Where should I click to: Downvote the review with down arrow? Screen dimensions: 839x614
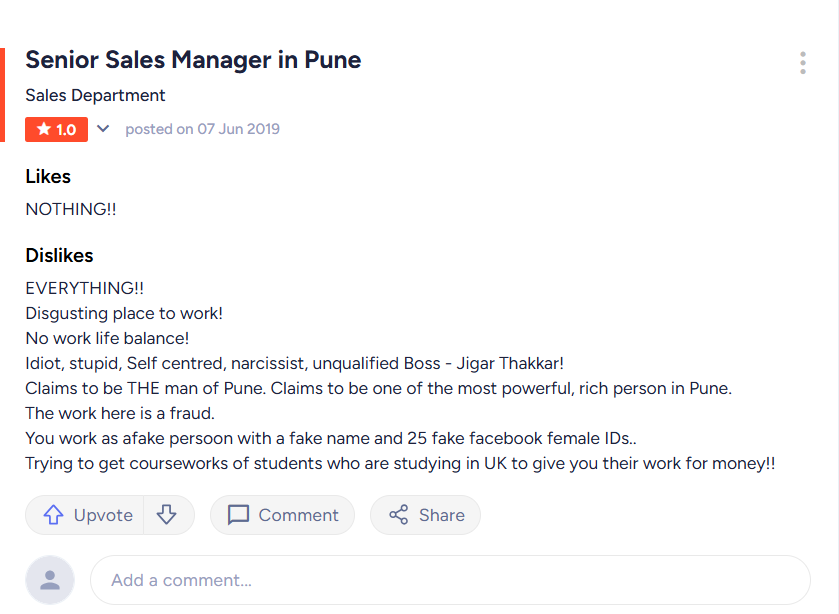pyautogui.click(x=167, y=515)
